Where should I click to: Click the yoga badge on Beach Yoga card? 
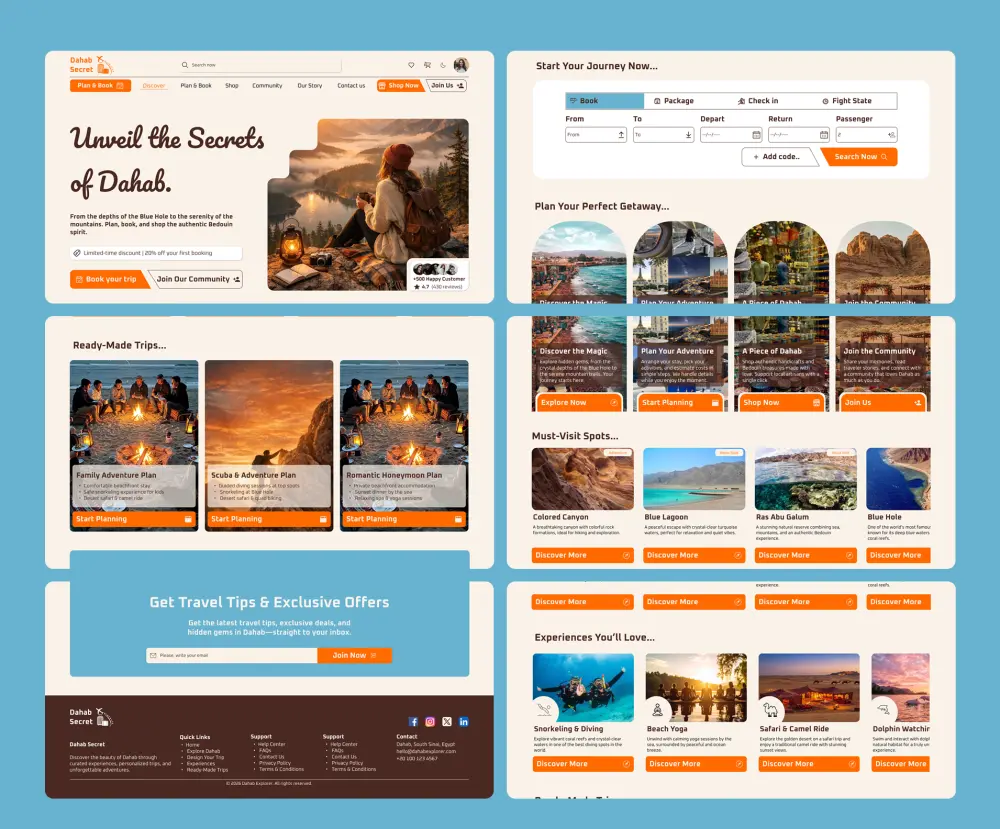click(658, 709)
